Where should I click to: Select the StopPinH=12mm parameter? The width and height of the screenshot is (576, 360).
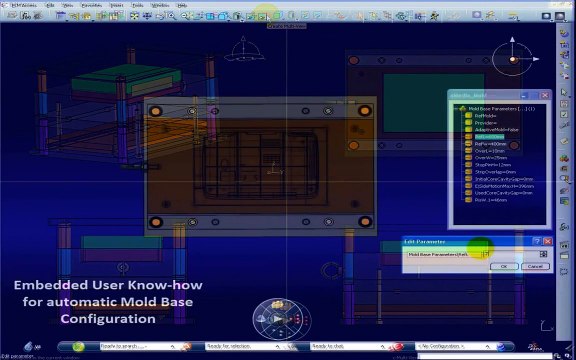click(x=493, y=165)
